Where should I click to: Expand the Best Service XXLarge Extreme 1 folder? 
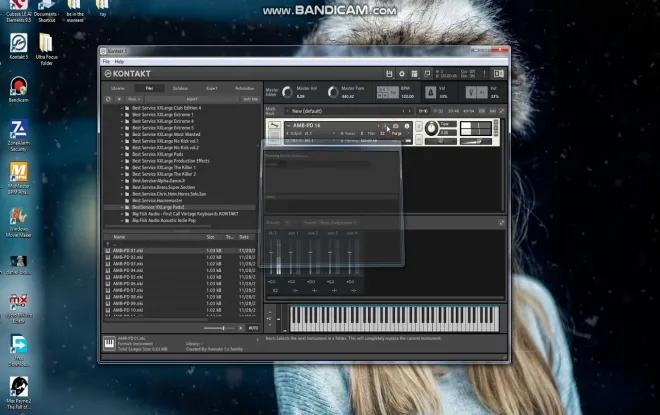coord(122,114)
